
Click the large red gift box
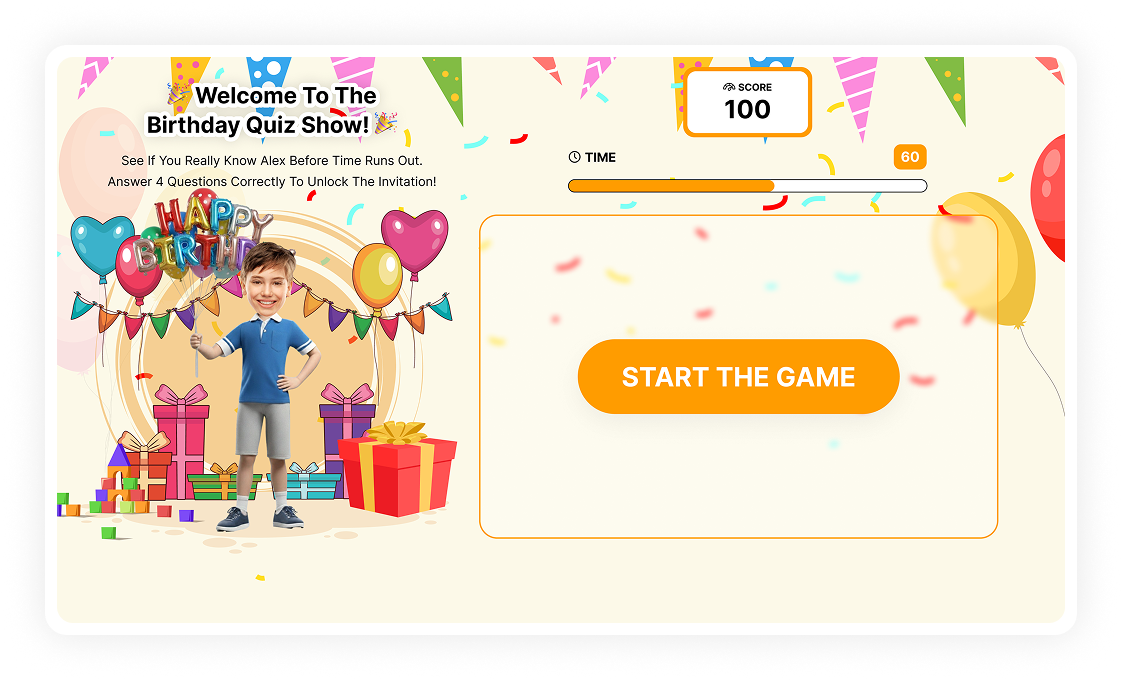coord(397,470)
